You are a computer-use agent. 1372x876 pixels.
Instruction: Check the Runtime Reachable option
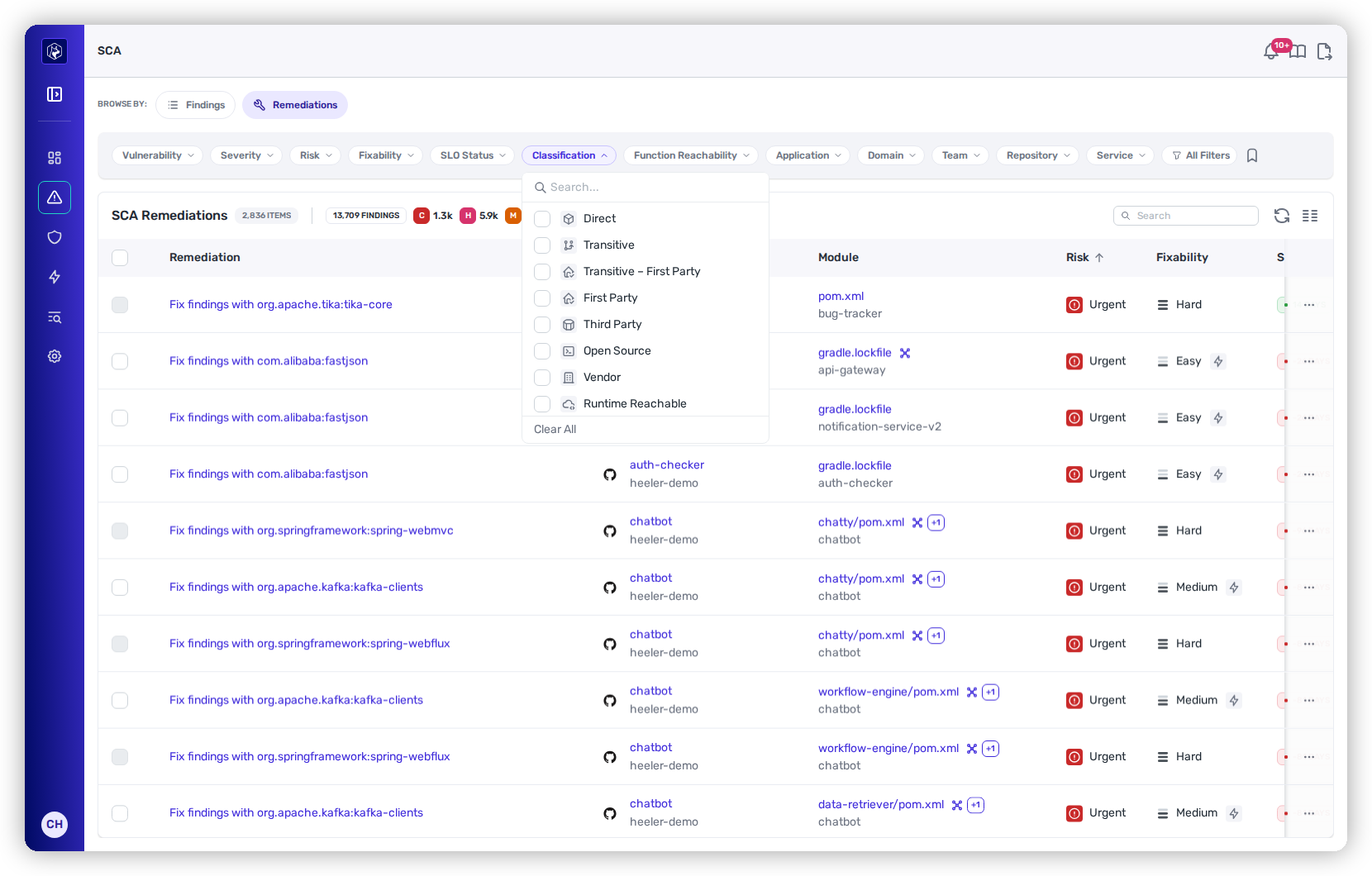(542, 404)
